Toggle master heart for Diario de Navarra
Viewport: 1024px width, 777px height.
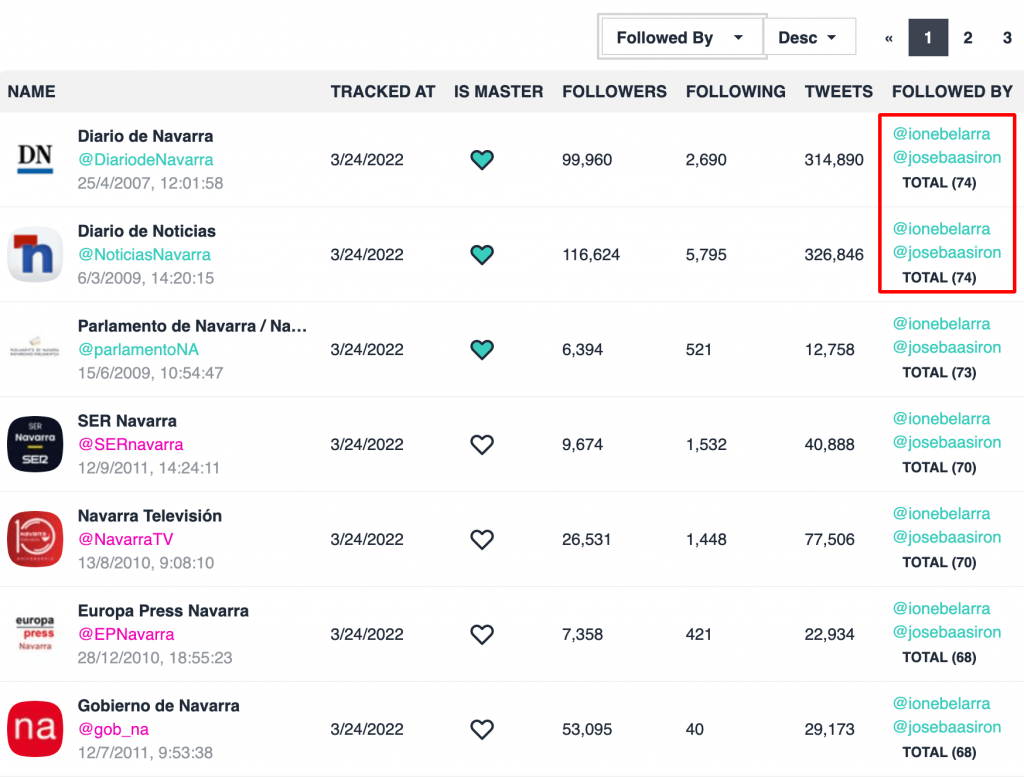point(482,160)
